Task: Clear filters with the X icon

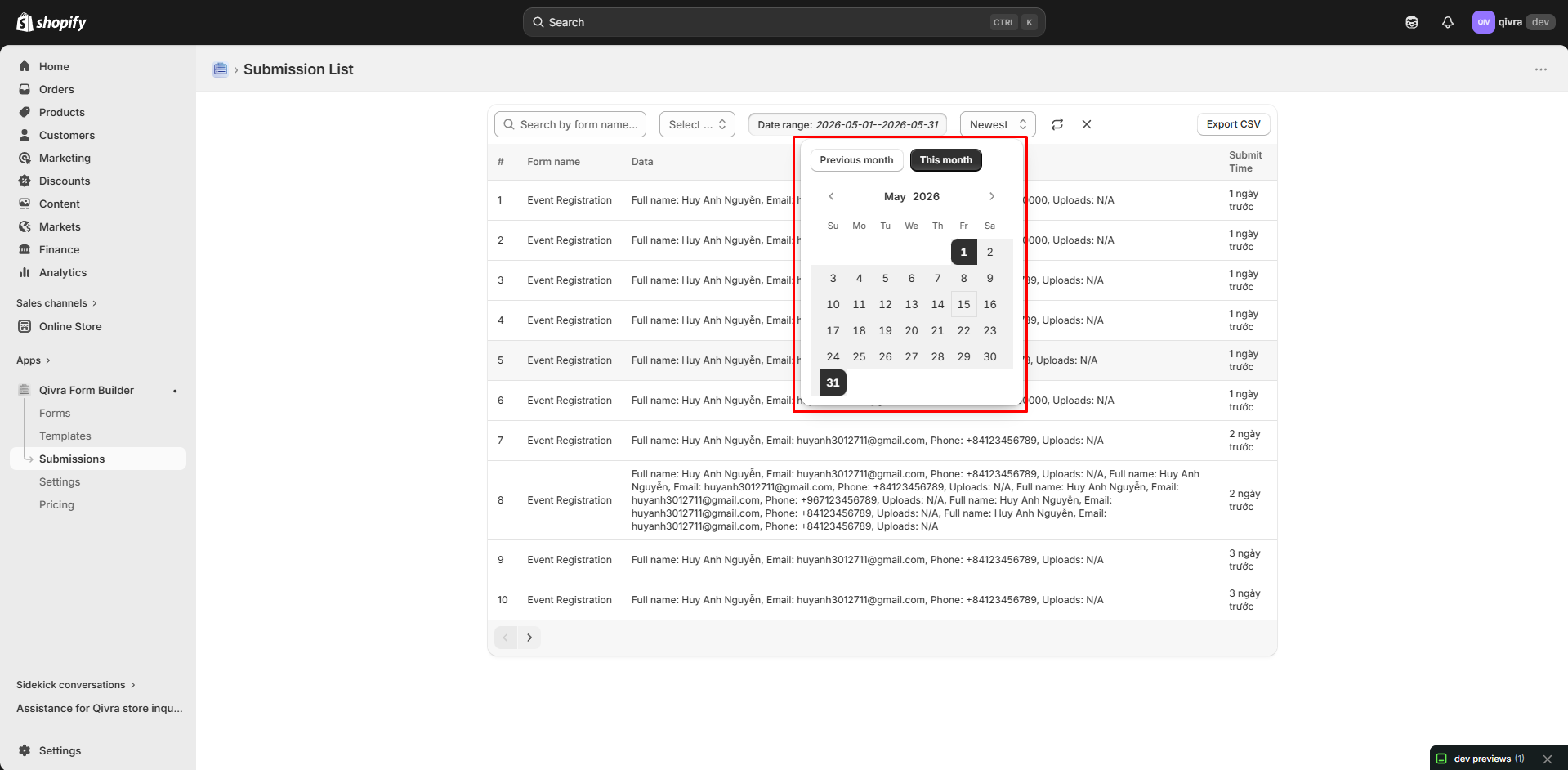Action: (1087, 124)
